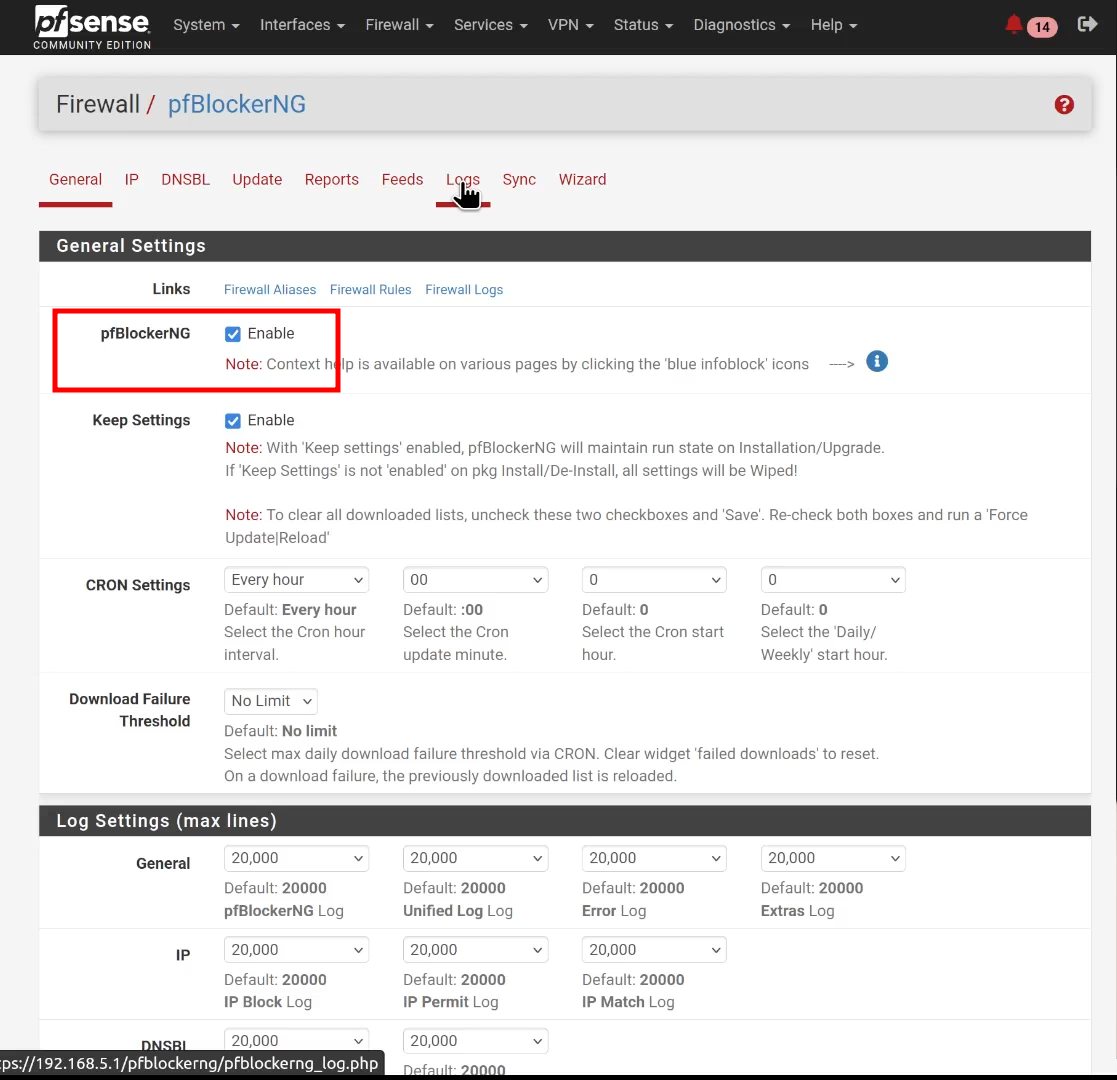Click the blue infoblock icon

pyautogui.click(x=876, y=362)
